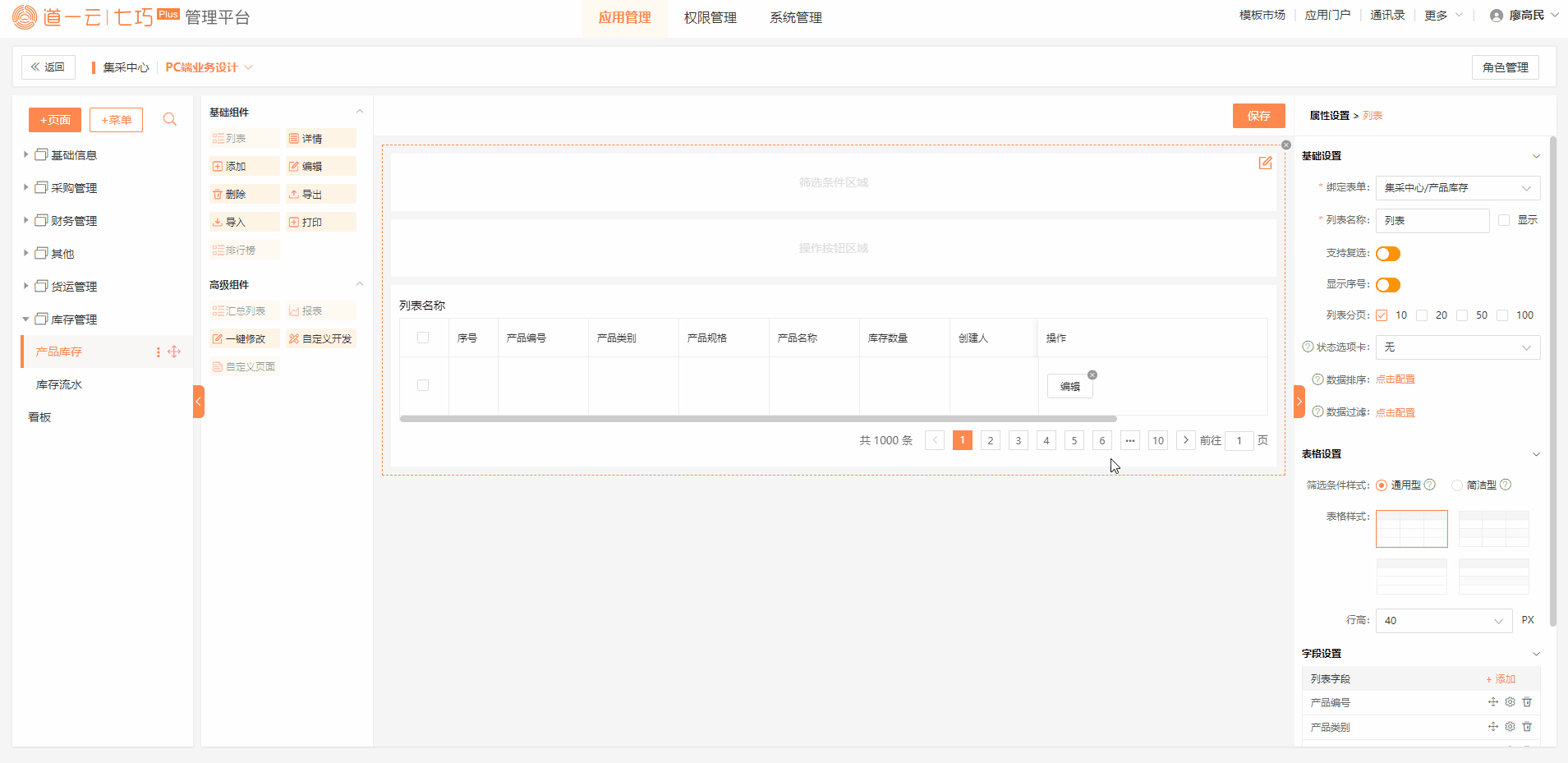Screen dimensions: 1568x763
Task: Open the three-dot menu beside 产品库存
Action: [x=159, y=352]
